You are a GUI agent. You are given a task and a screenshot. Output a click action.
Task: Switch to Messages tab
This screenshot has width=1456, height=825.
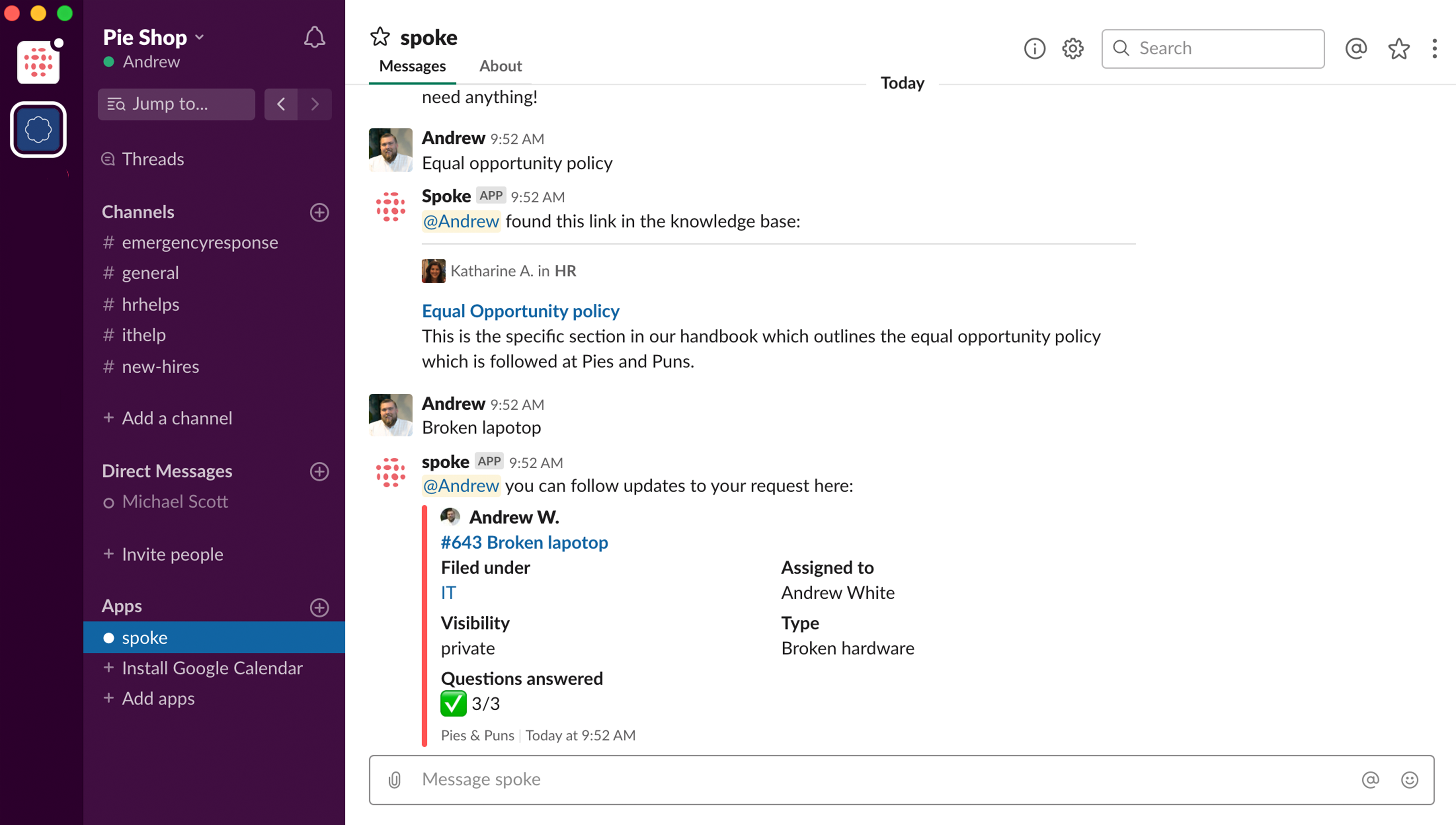coord(413,66)
